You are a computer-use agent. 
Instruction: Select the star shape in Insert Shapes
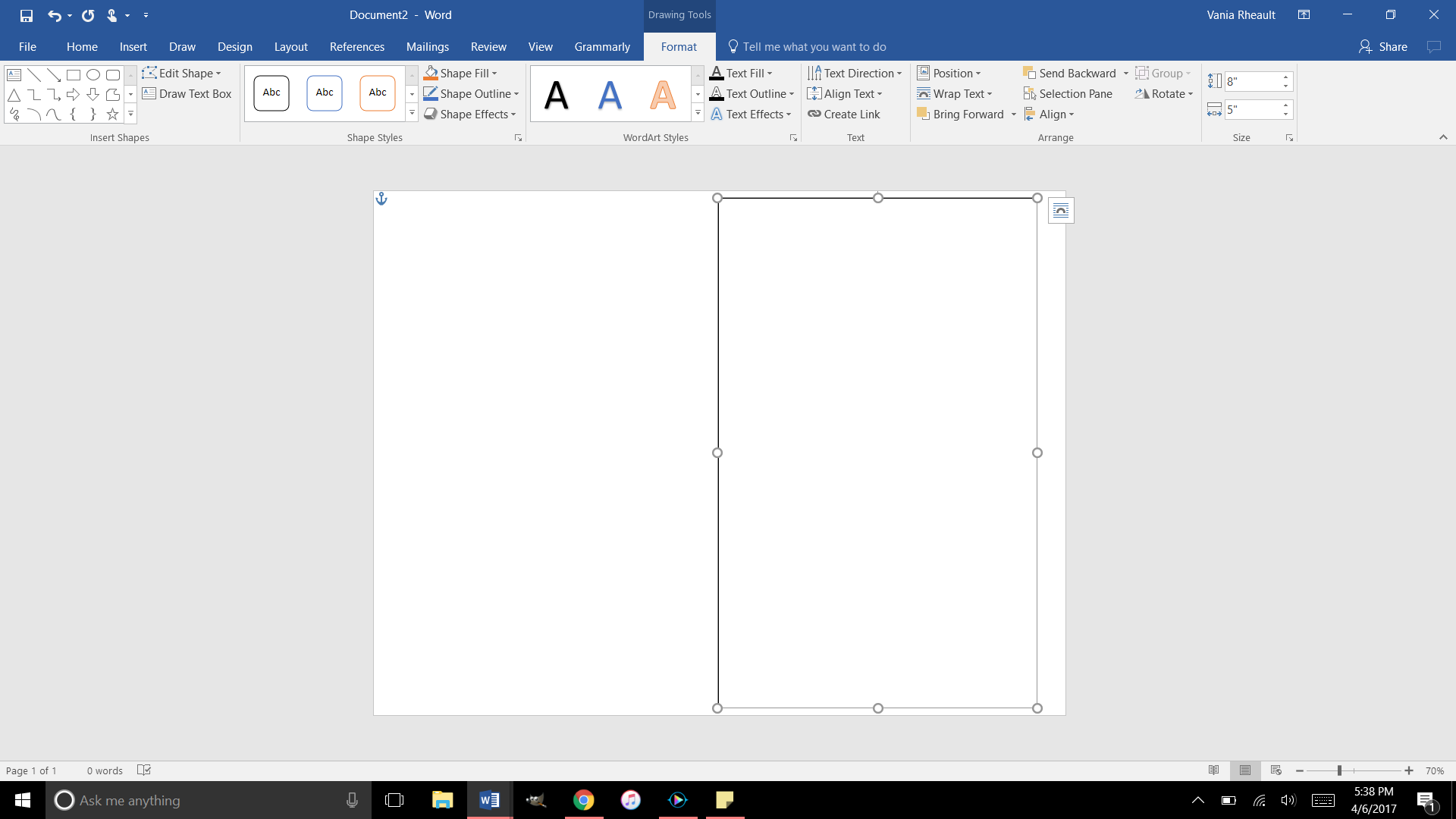(112, 115)
